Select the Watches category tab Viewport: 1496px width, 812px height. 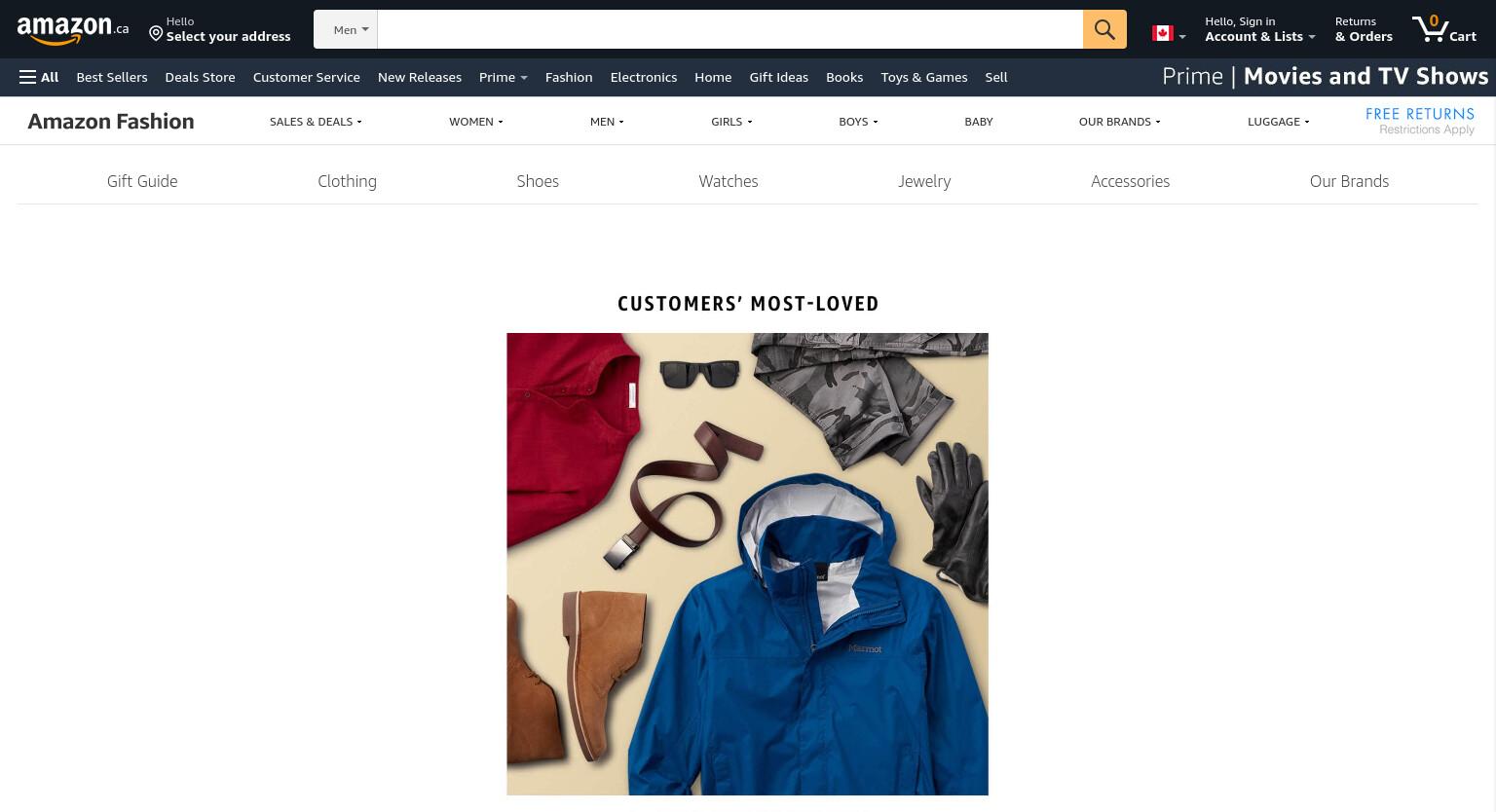tap(729, 181)
